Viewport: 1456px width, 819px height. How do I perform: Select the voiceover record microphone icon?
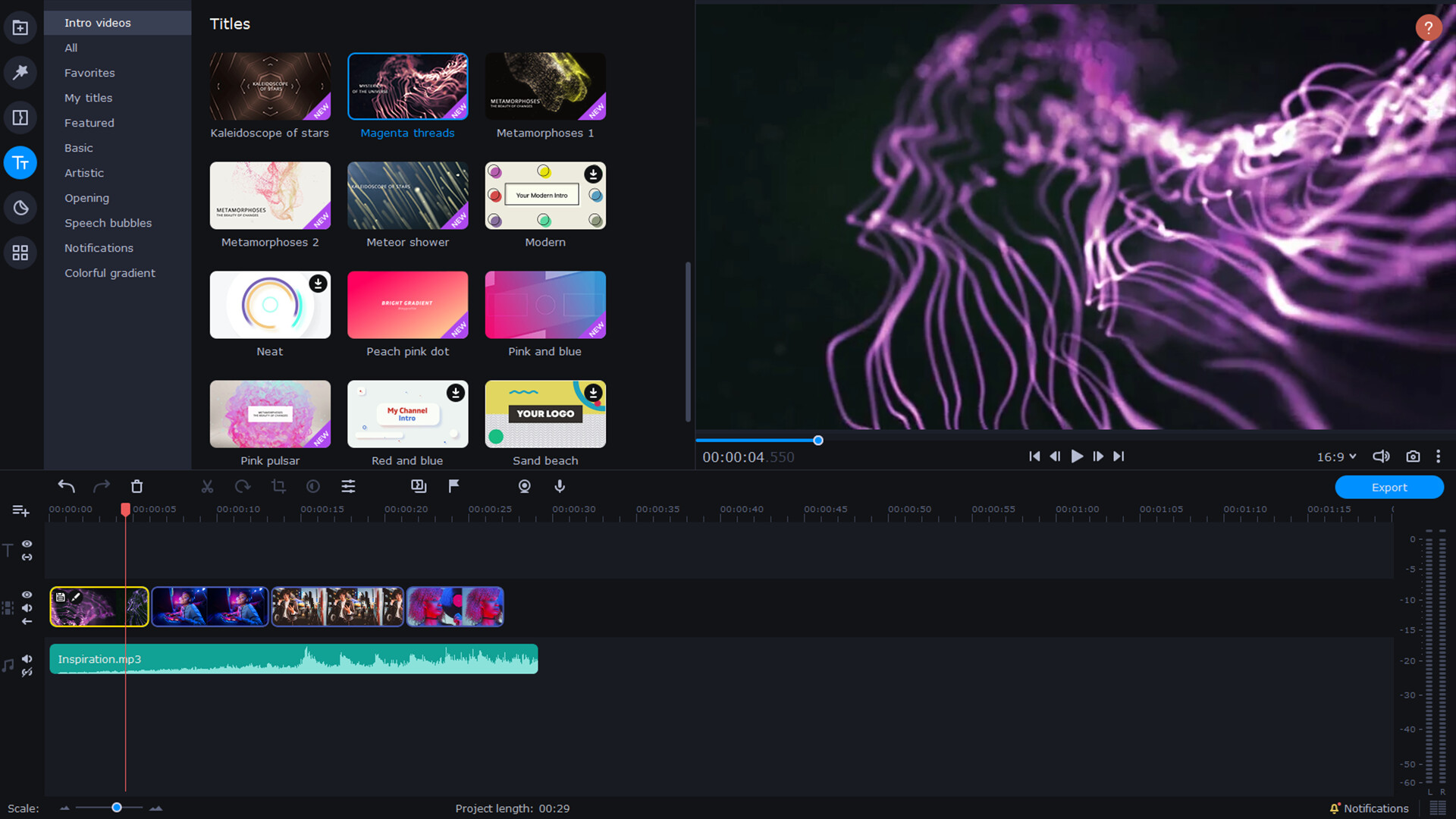[x=561, y=486]
